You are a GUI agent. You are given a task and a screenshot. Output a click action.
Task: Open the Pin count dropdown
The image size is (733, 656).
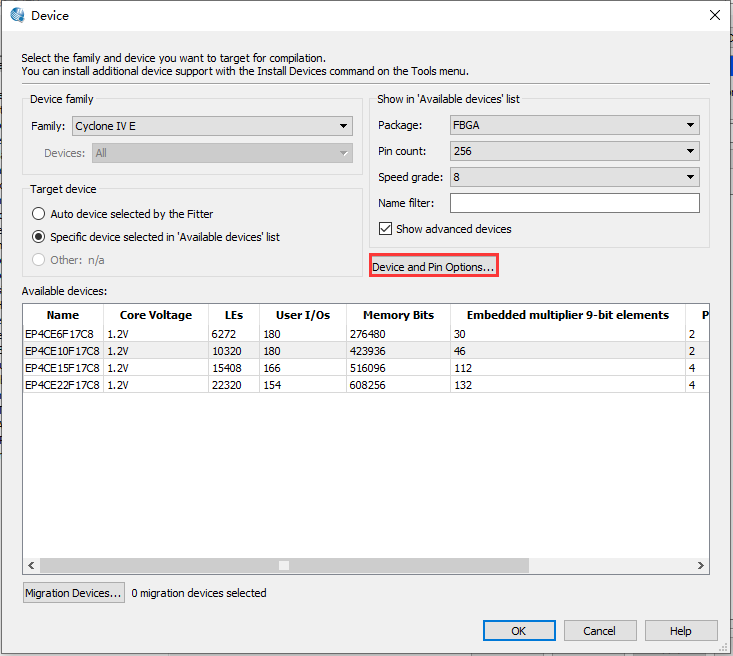(574, 151)
